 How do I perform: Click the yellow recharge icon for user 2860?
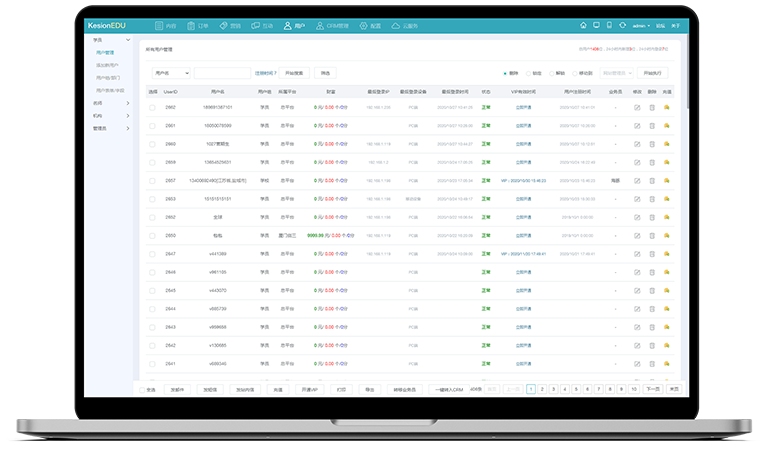(667, 144)
